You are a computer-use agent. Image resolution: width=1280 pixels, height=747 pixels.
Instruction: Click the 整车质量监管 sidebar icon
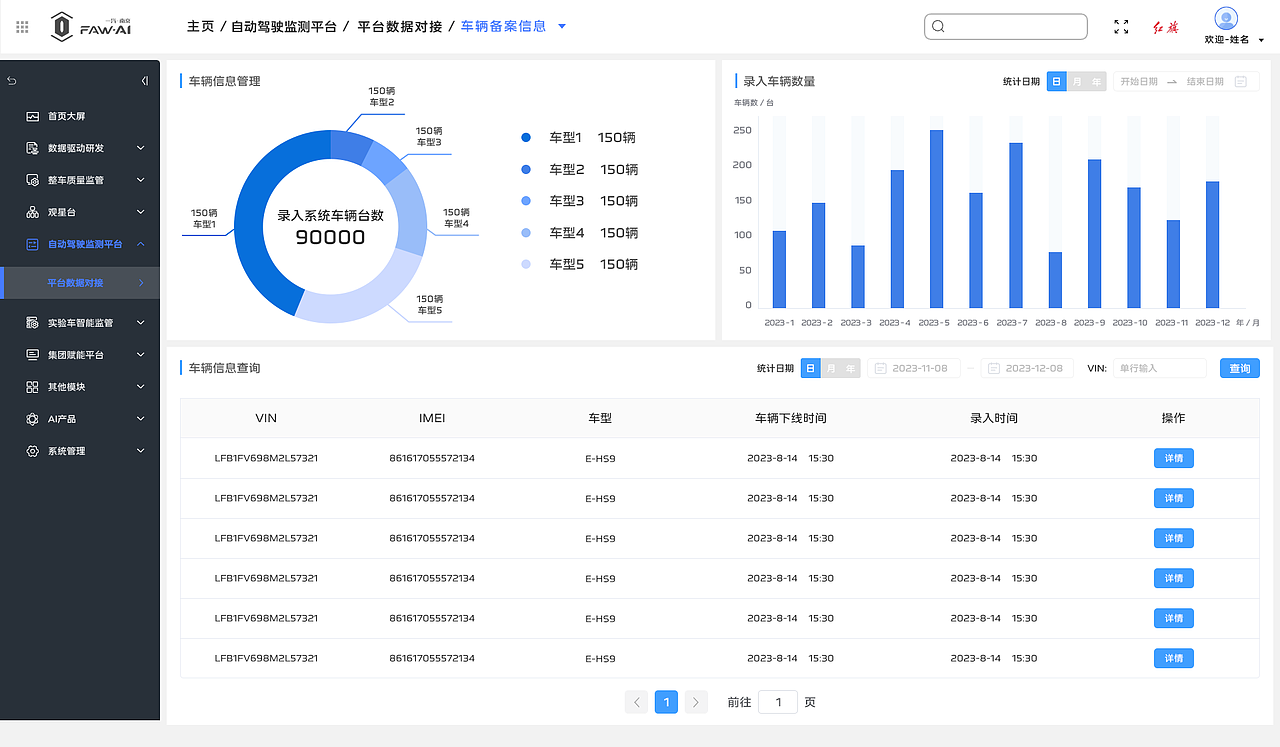click(x=34, y=179)
